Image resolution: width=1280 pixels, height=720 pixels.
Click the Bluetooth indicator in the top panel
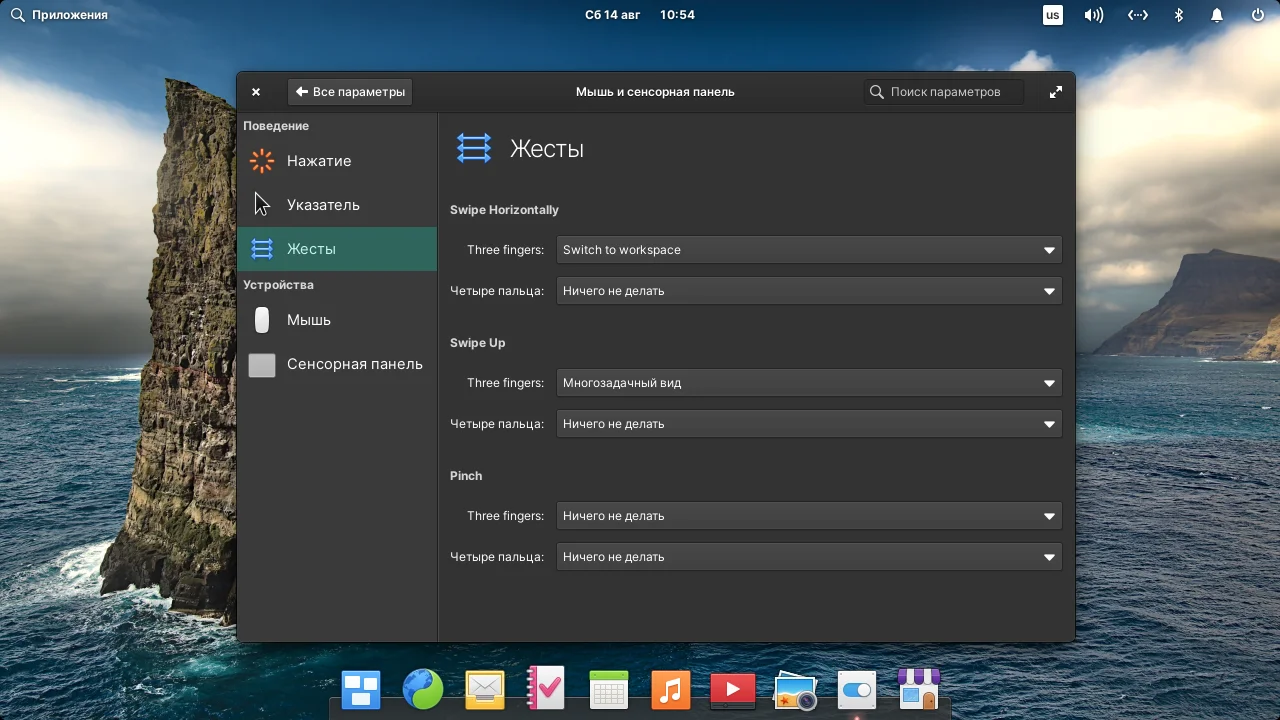1178,14
